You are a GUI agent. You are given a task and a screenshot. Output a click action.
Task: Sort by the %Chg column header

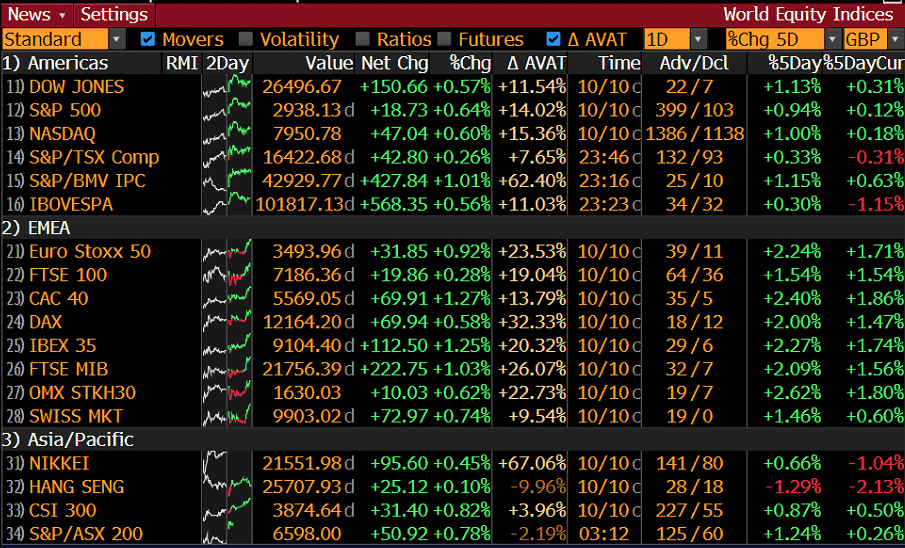(470, 63)
